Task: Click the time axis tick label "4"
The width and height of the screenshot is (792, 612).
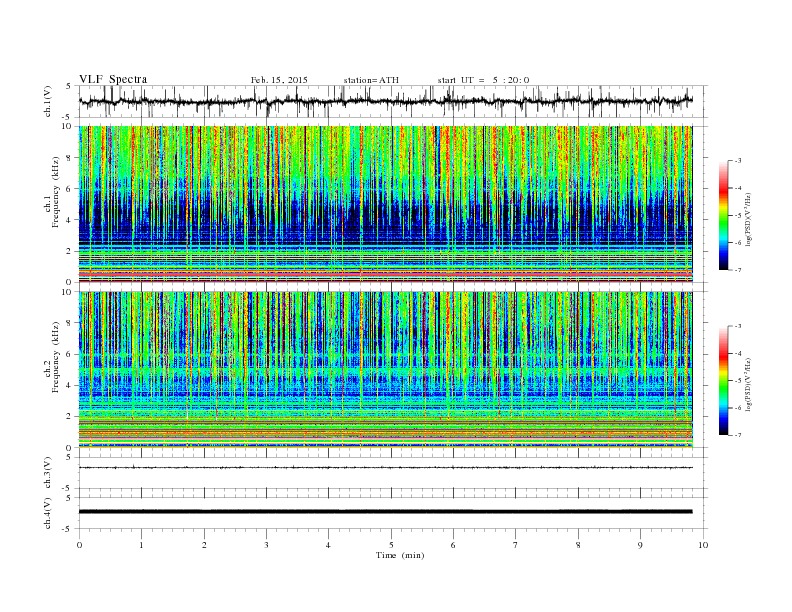Action: pyautogui.click(x=328, y=545)
